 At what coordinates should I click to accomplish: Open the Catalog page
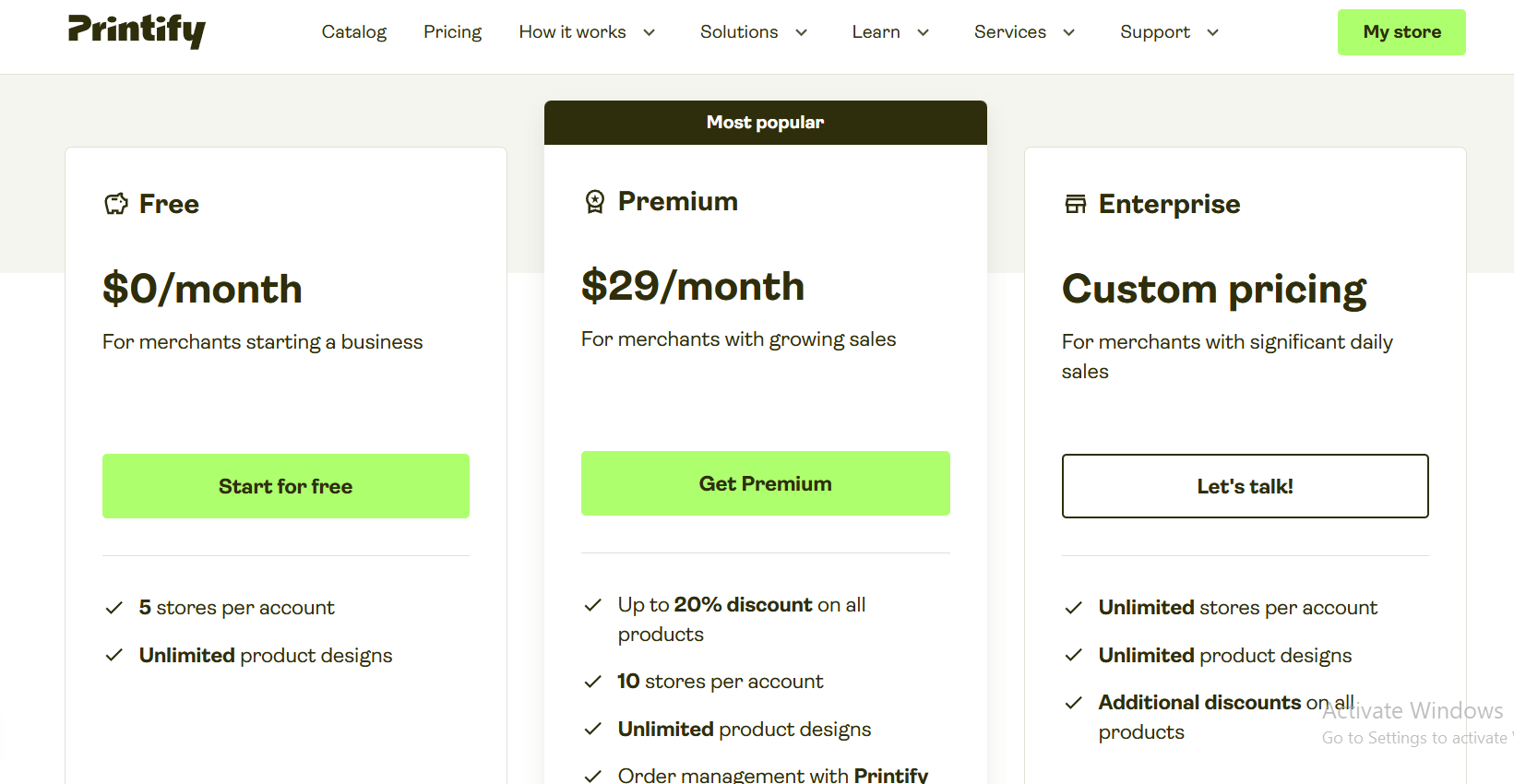coord(354,32)
